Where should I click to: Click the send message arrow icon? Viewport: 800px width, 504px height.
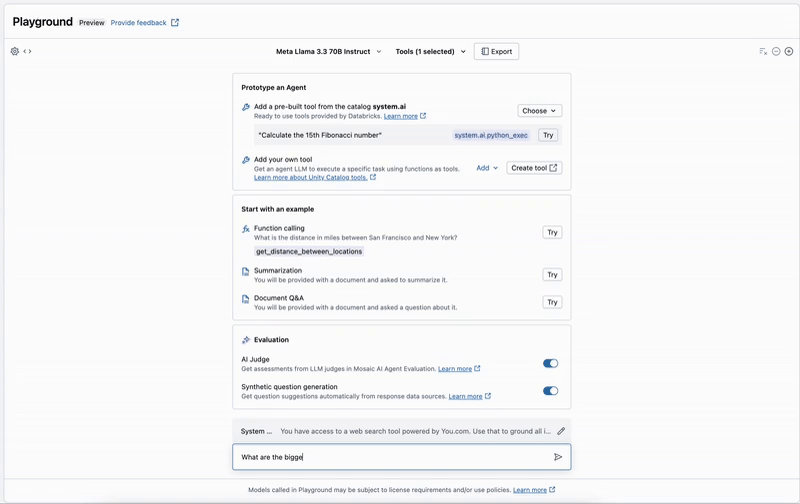click(x=558, y=457)
